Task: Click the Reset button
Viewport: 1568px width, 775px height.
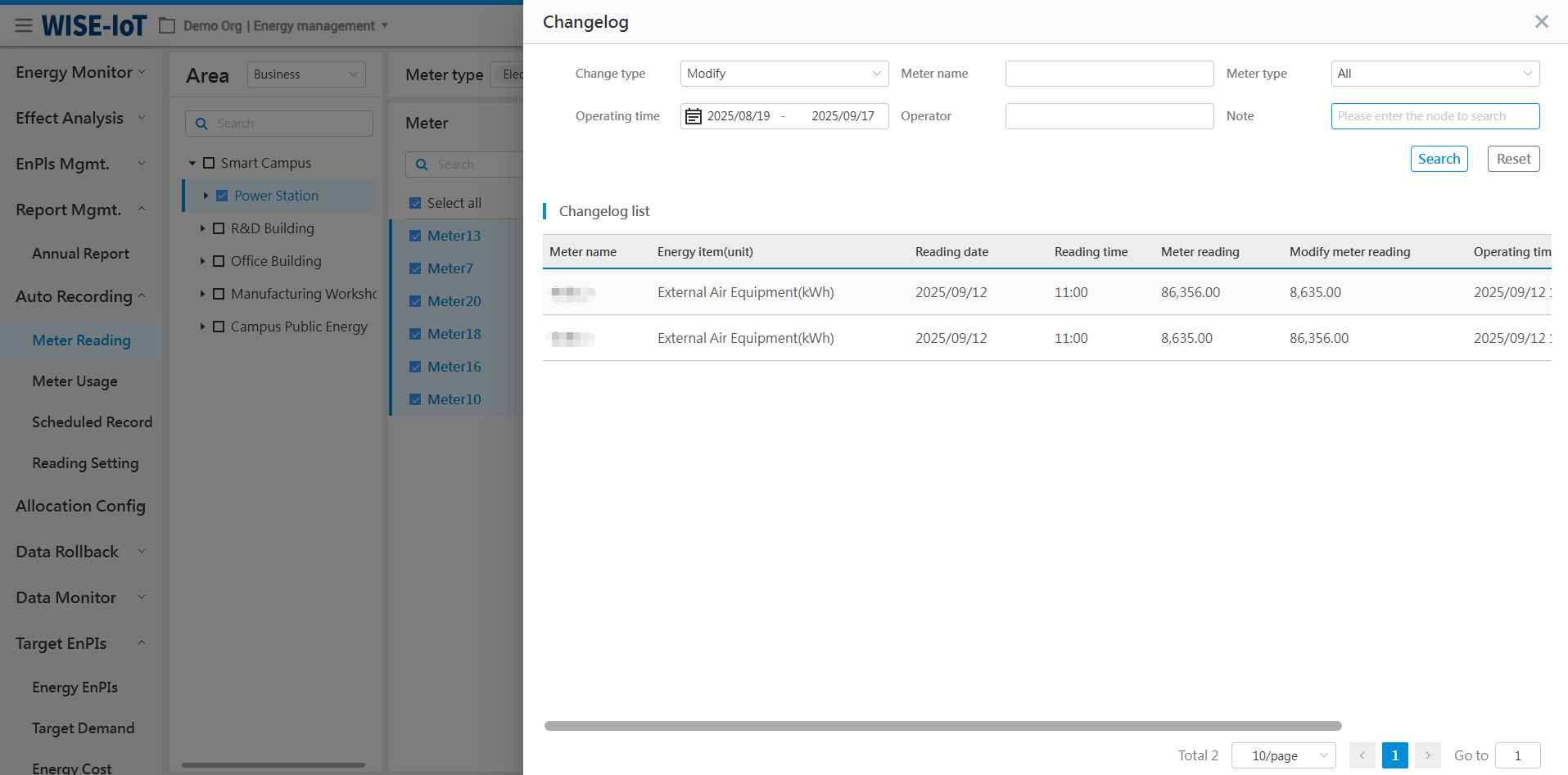Action: pos(1513,159)
